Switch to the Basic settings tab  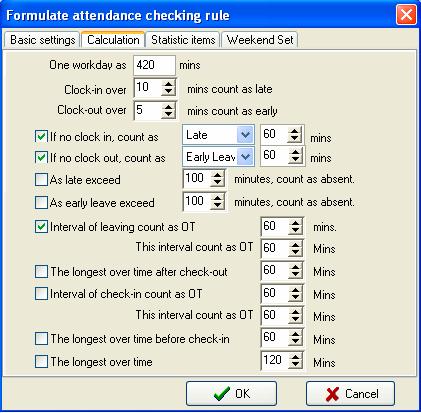point(42,40)
